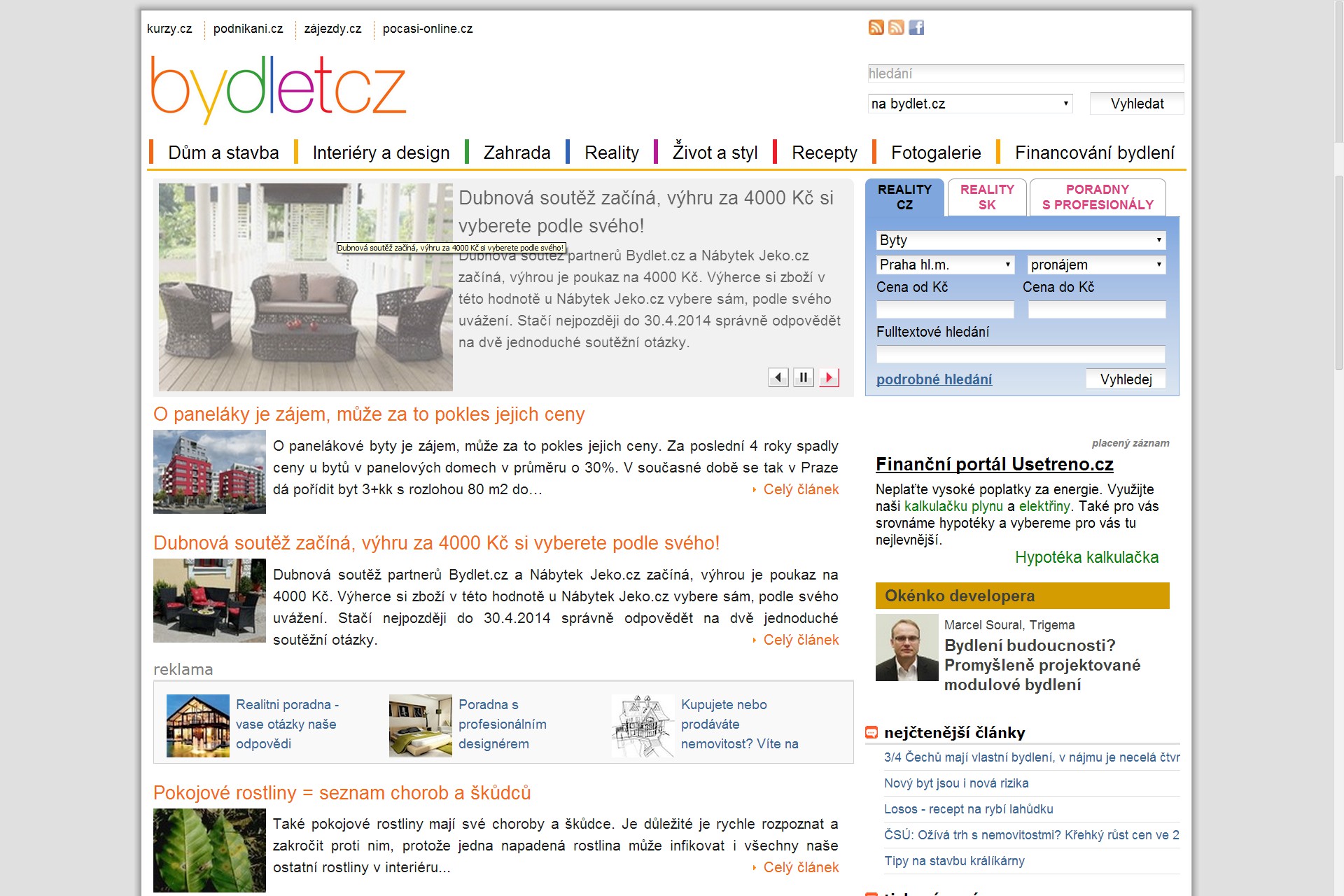This screenshot has width=1344, height=896.
Task: Open the Recepty menu section
Action: click(x=824, y=152)
